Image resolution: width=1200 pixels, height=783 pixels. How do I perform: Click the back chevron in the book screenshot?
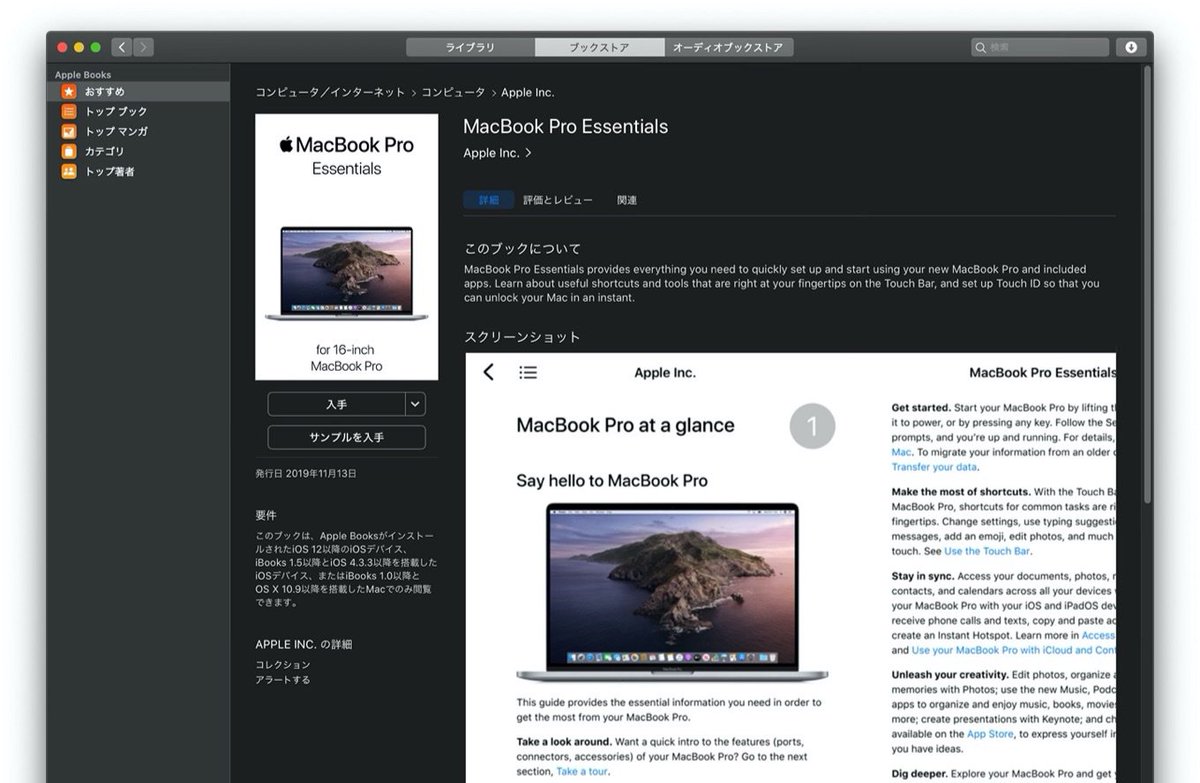click(488, 372)
